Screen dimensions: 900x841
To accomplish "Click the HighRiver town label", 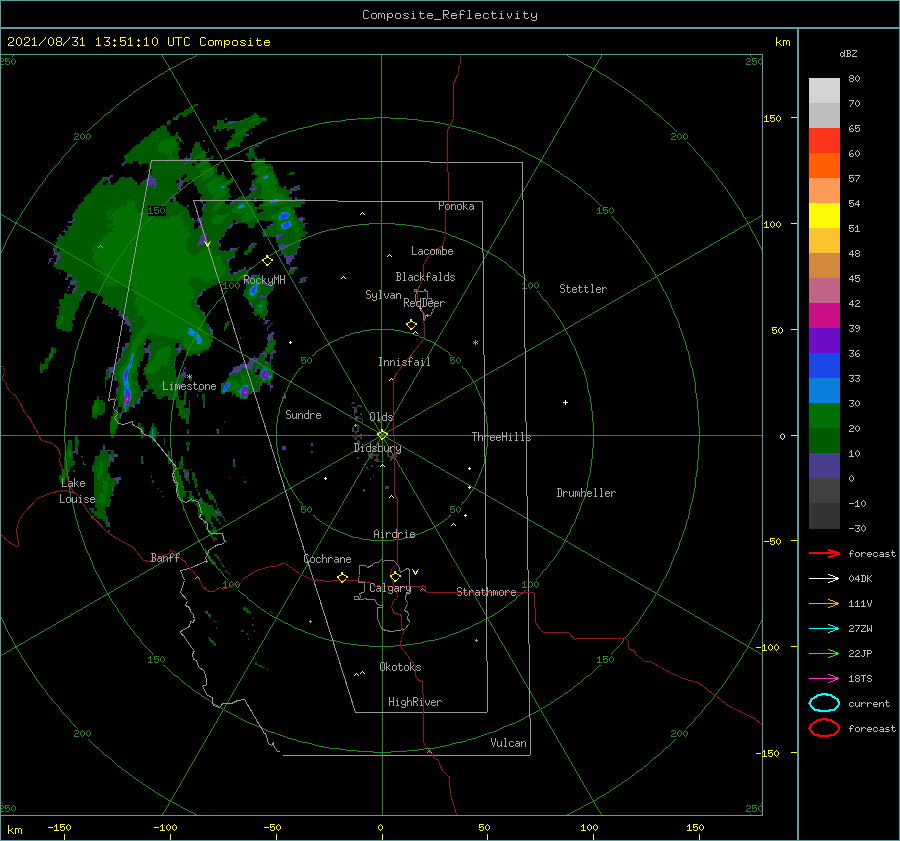I will pos(415,702).
